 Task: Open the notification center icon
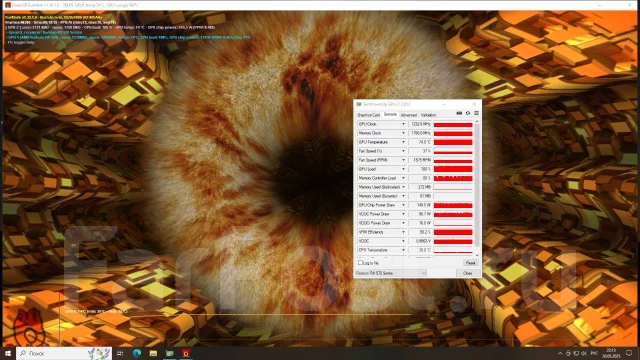point(629,353)
